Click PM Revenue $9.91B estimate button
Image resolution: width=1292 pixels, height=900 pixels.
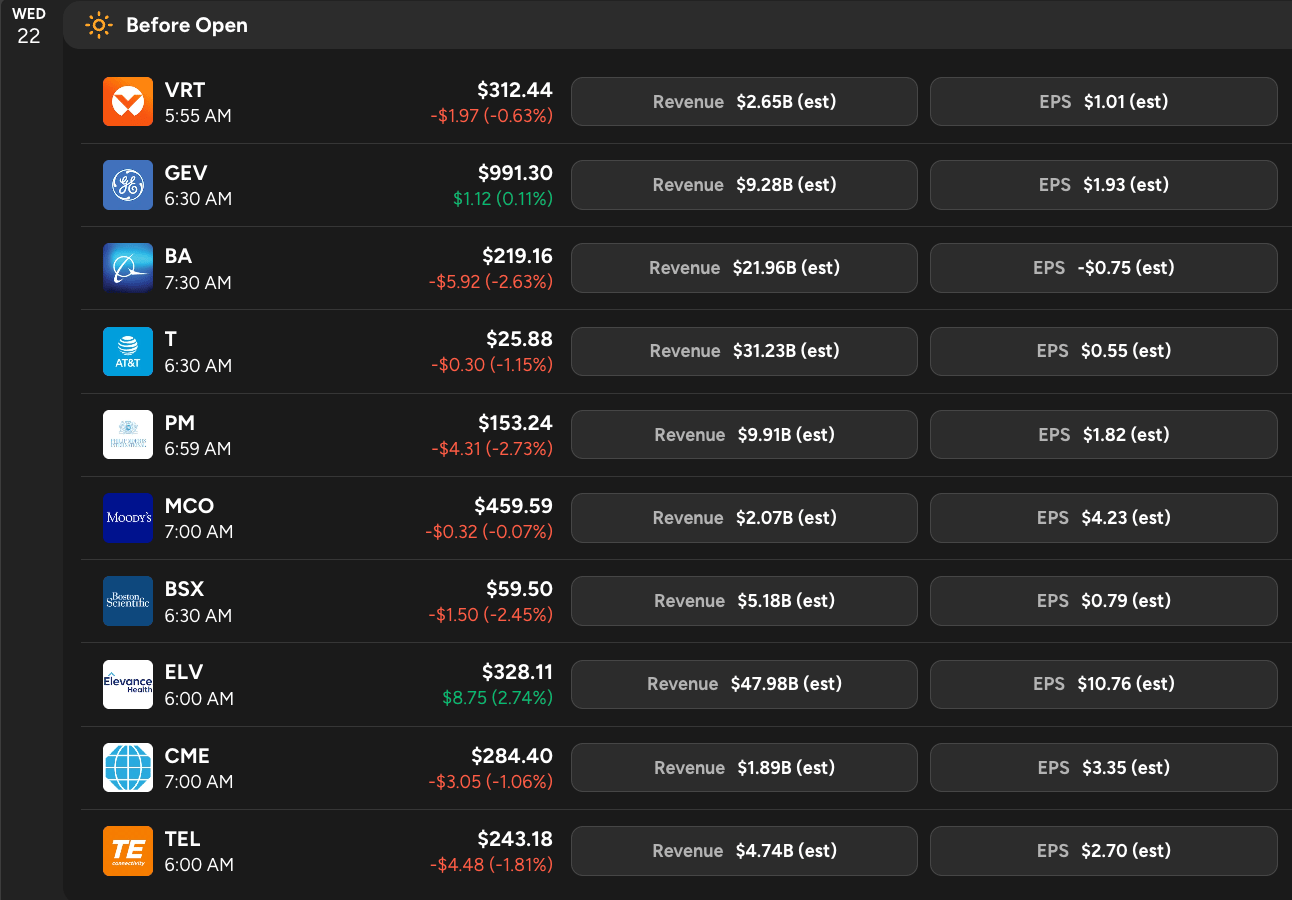pyautogui.click(x=744, y=435)
